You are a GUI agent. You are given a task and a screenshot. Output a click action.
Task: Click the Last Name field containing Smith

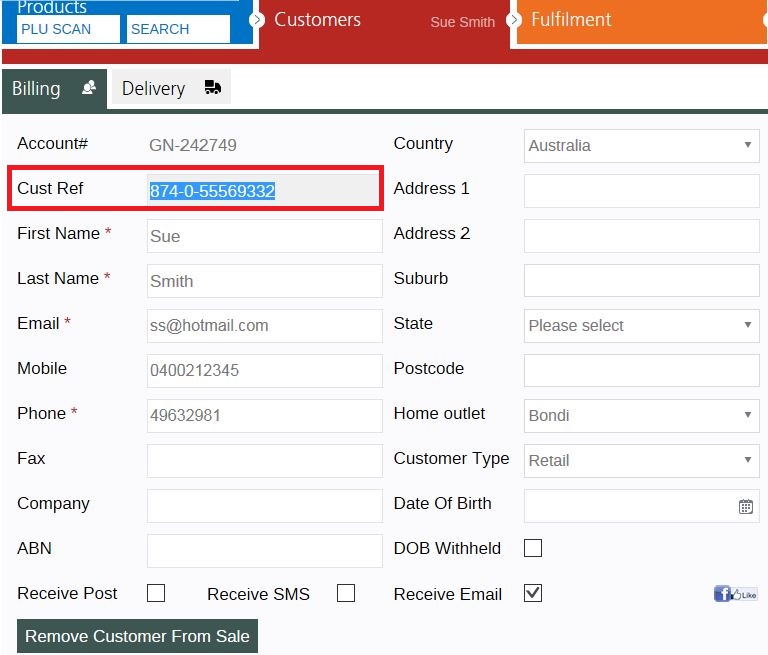pos(264,281)
